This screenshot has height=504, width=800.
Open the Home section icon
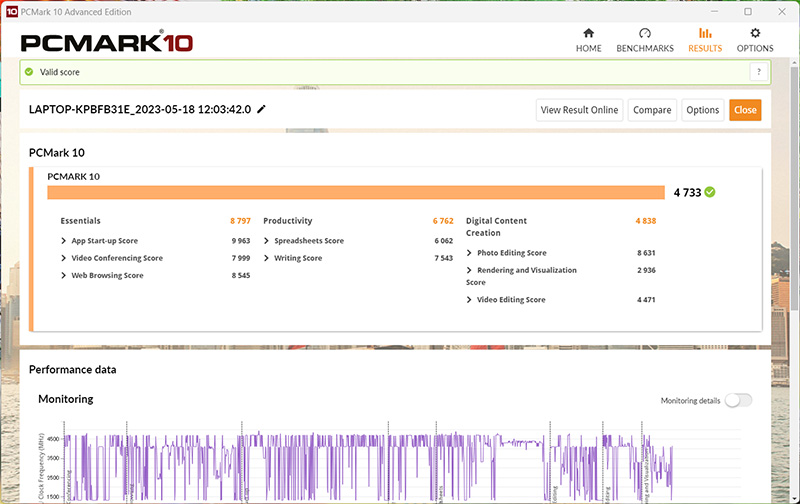pos(588,33)
